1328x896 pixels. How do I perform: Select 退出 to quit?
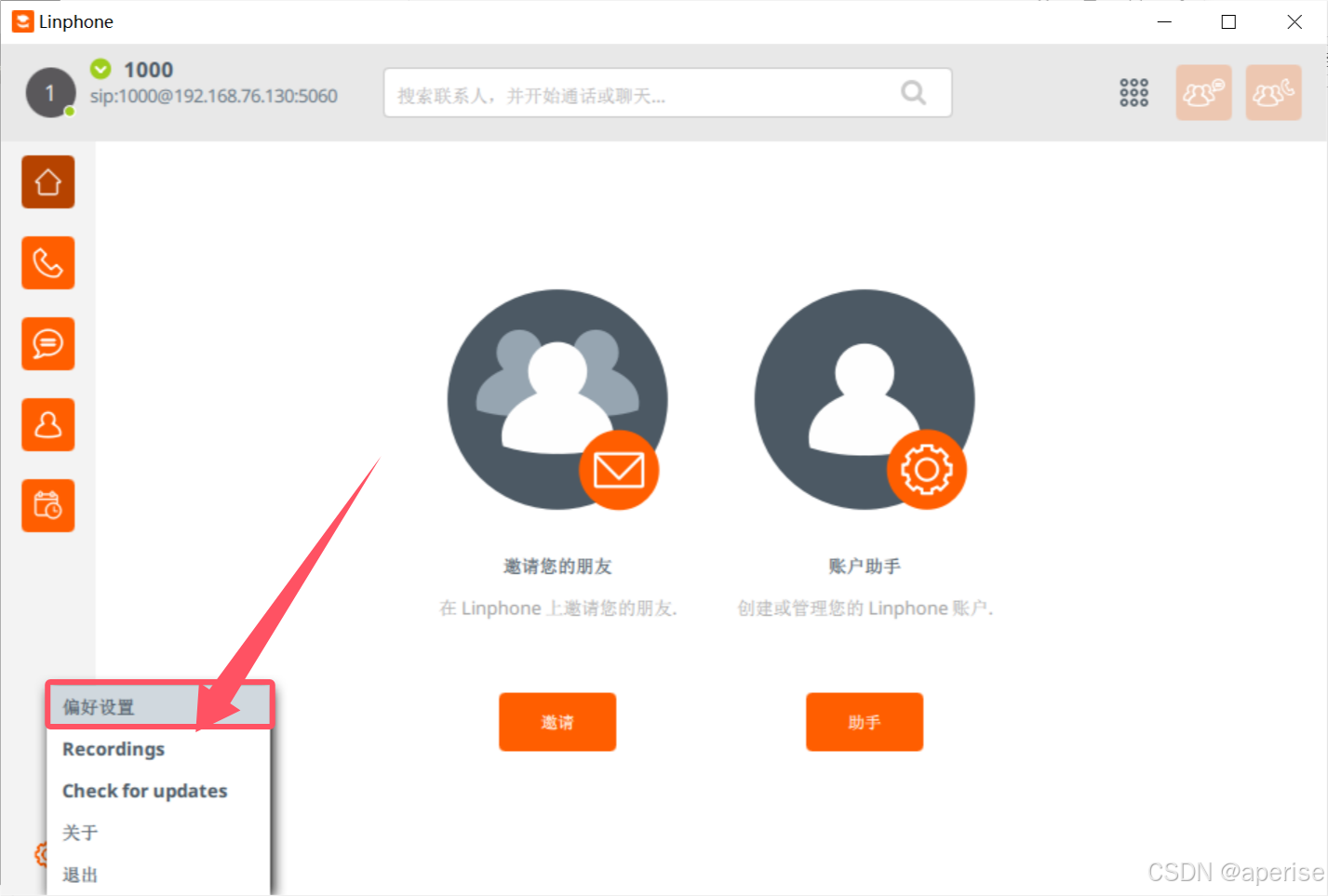pos(159,875)
